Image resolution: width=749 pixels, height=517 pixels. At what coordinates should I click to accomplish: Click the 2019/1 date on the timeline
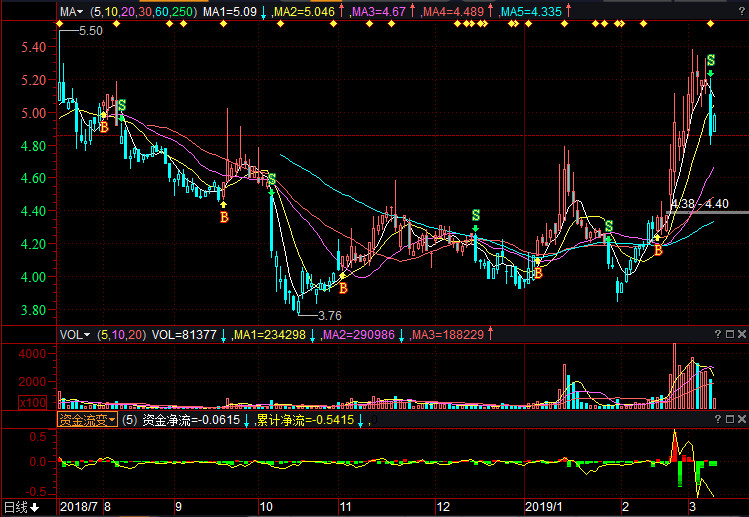tap(544, 507)
